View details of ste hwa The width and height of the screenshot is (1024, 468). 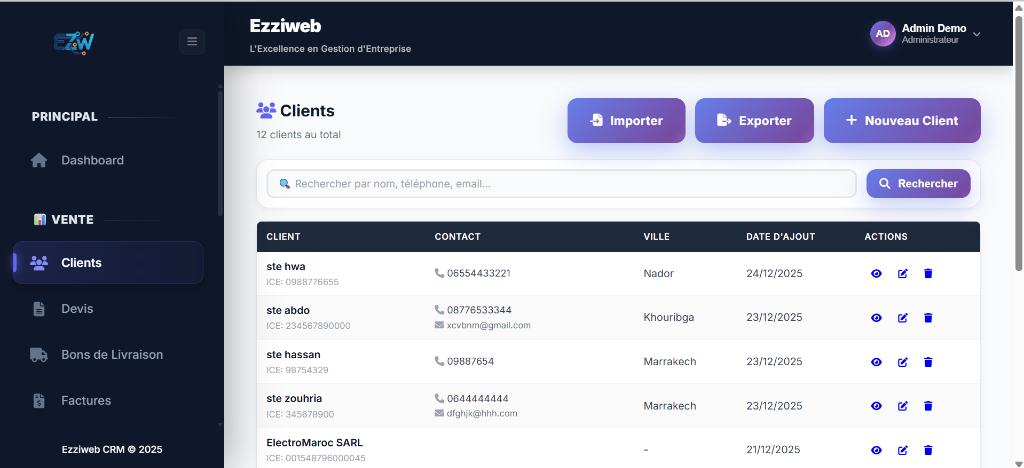(x=876, y=273)
